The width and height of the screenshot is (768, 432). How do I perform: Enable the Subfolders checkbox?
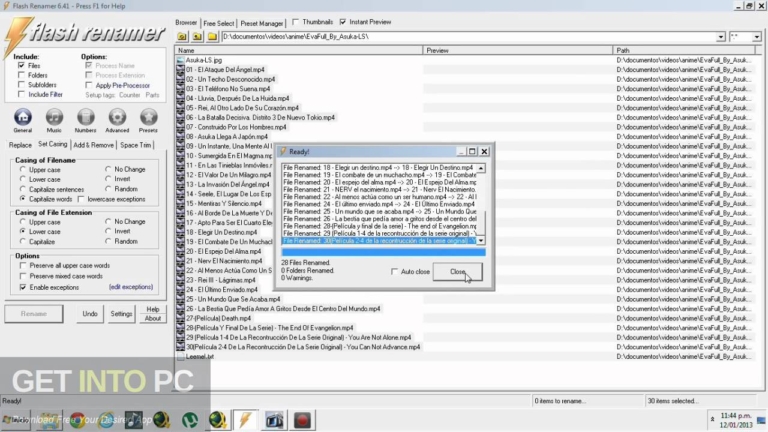click(x=21, y=85)
